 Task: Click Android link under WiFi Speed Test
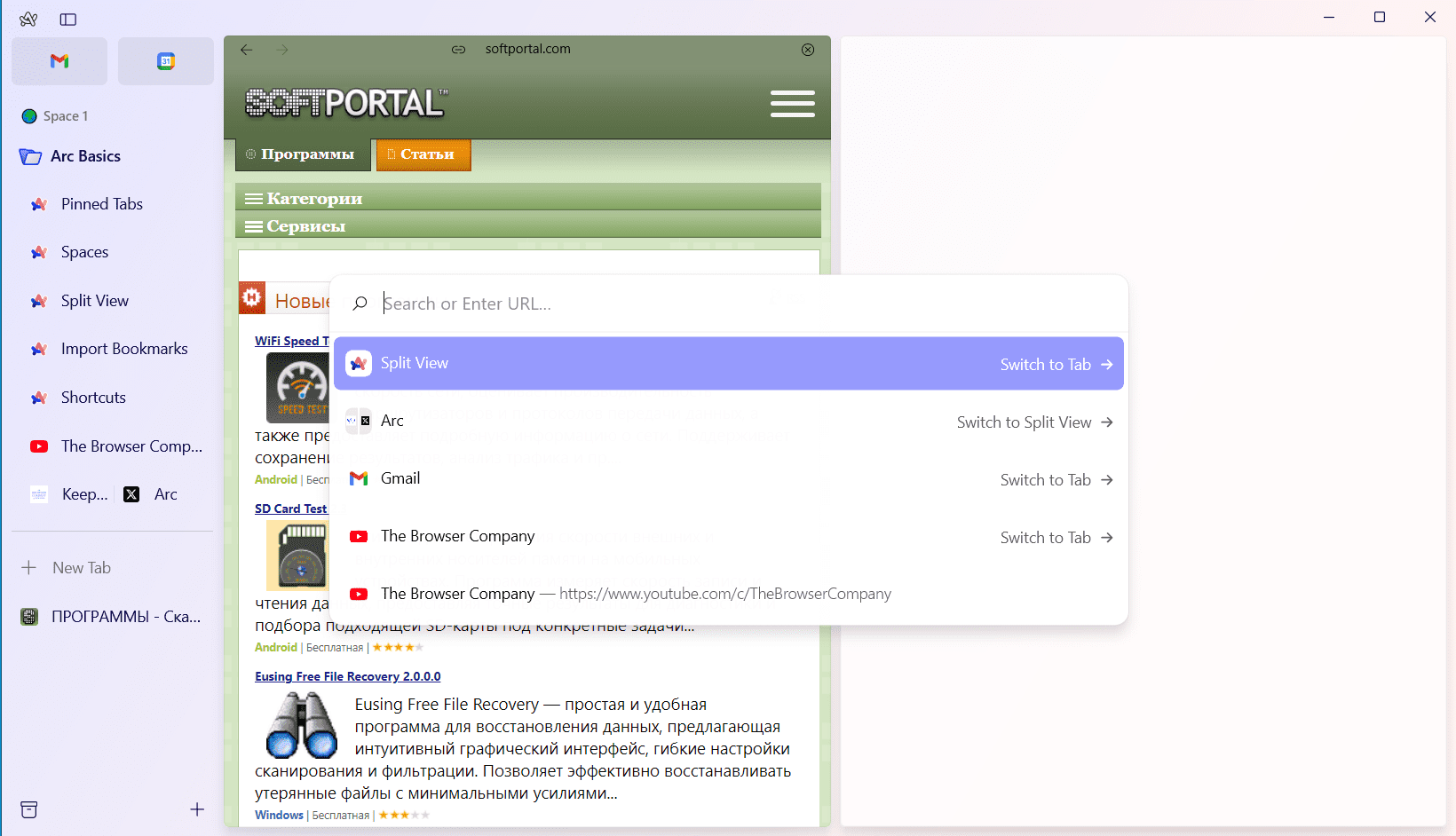[276, 479]
